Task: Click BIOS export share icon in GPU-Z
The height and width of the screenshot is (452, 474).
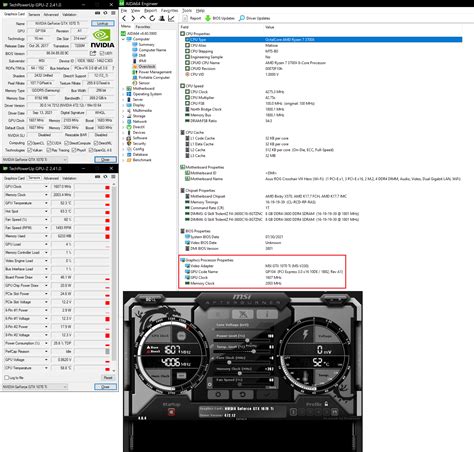Action: point(93,53)
